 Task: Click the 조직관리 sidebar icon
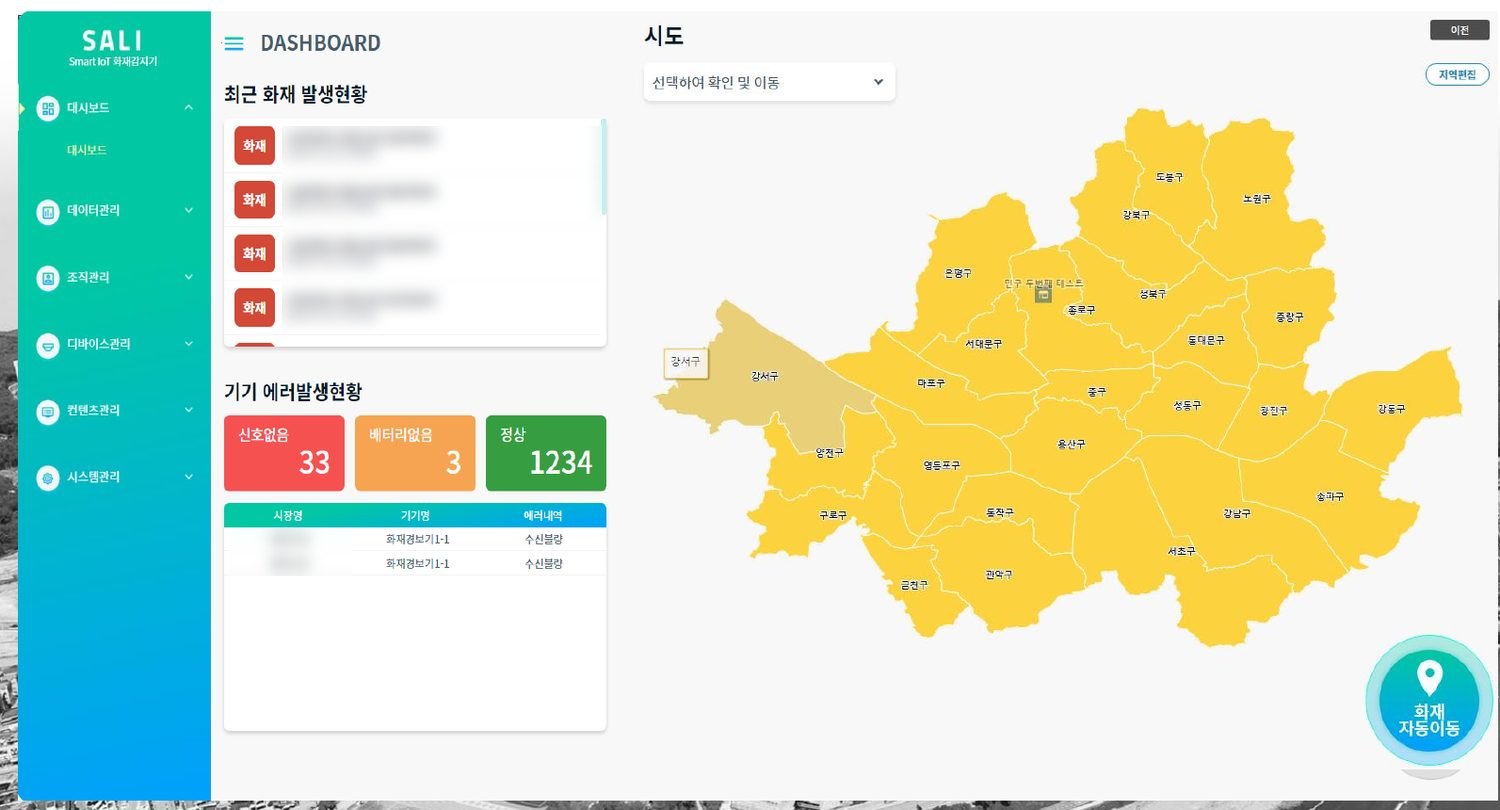[x=48, y=278]
